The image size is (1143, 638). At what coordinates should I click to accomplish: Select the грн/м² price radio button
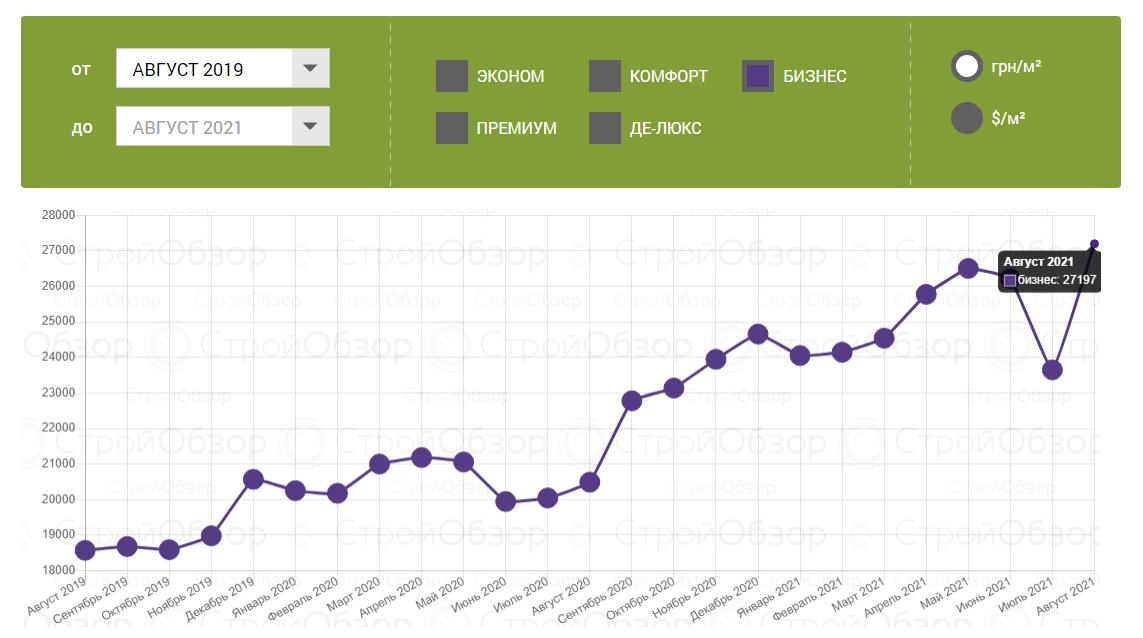[967, 67]
